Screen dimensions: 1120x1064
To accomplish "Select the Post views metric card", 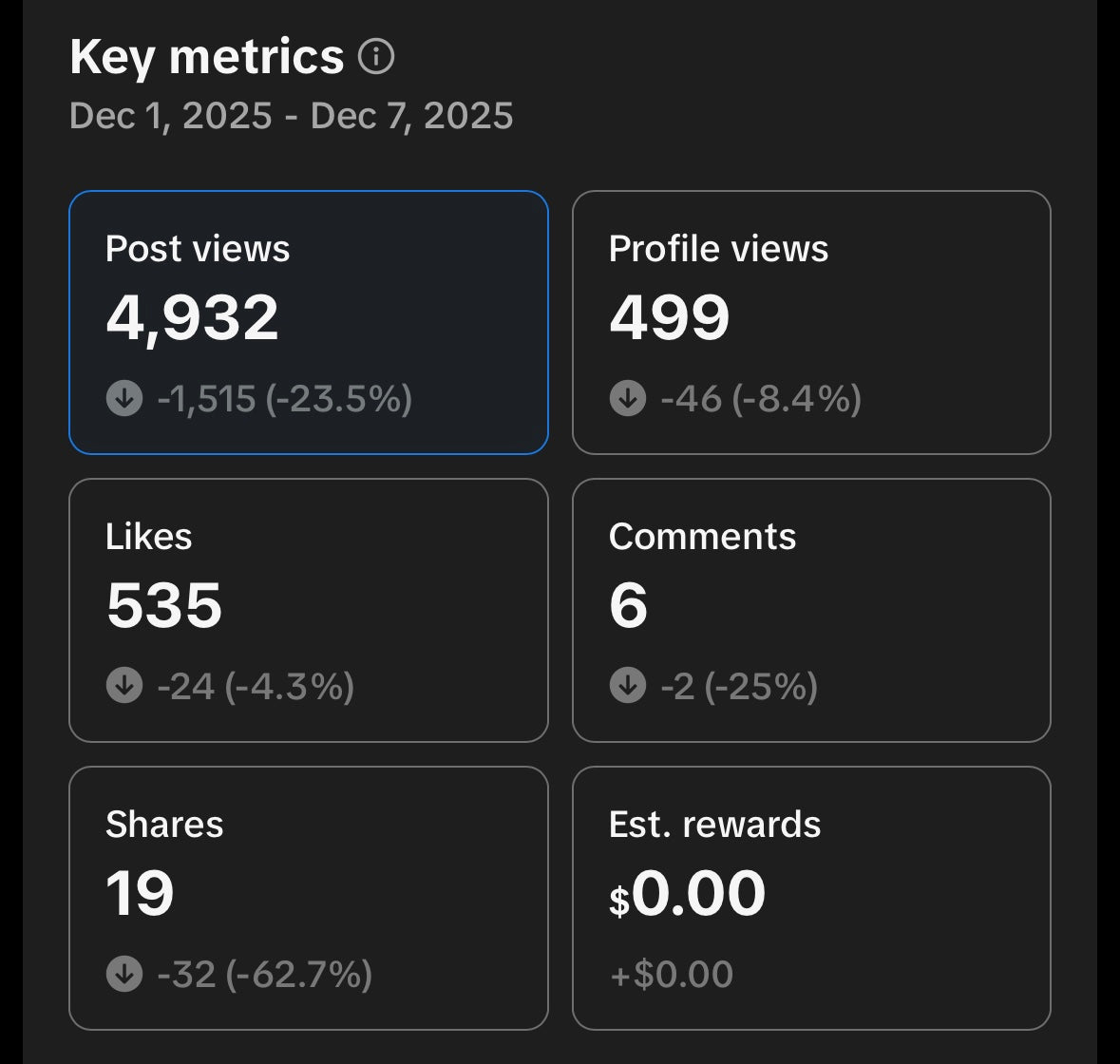I will [x=309, y=323].
